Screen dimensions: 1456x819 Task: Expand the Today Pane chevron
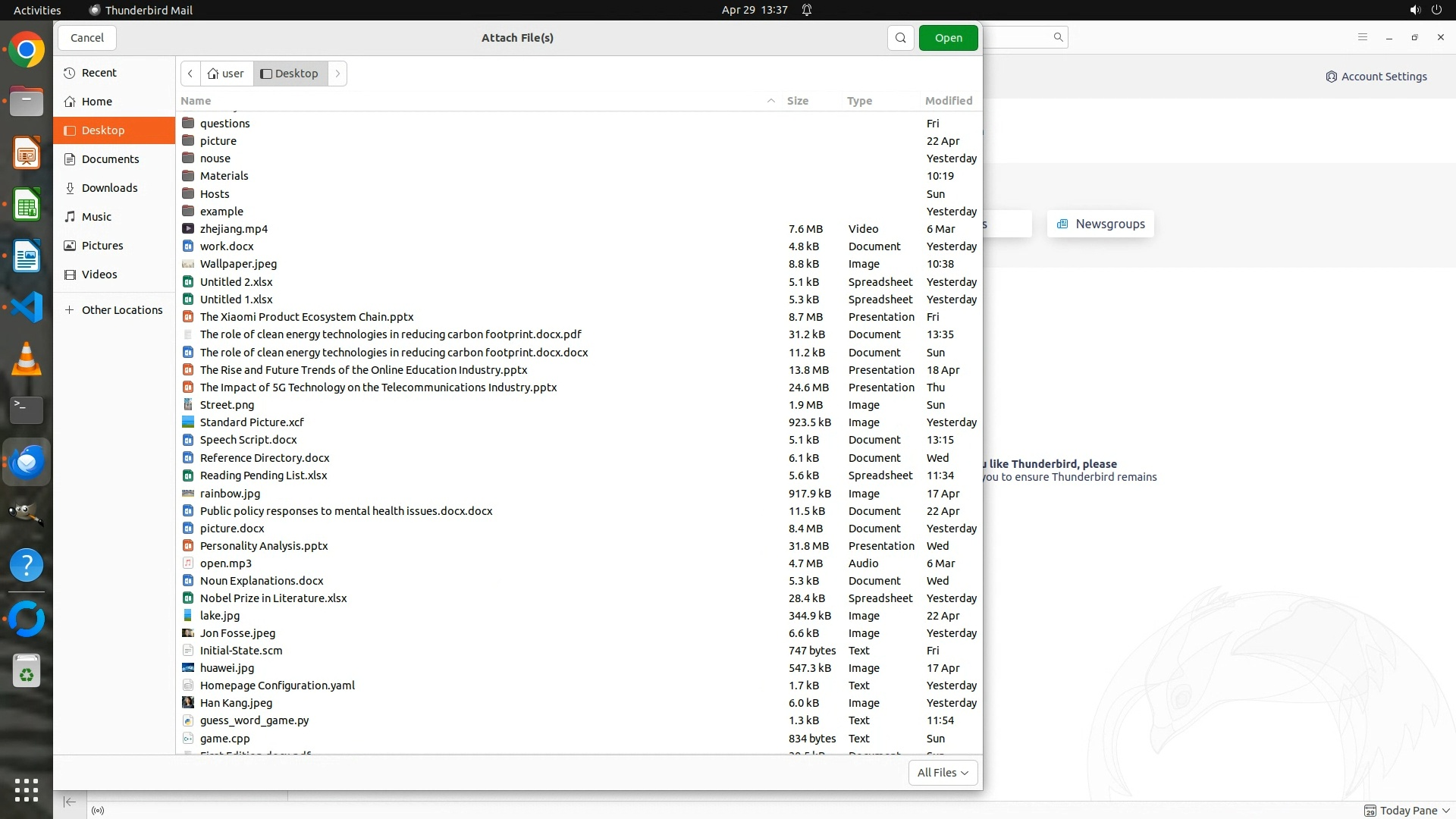[x=1445, y=811]
